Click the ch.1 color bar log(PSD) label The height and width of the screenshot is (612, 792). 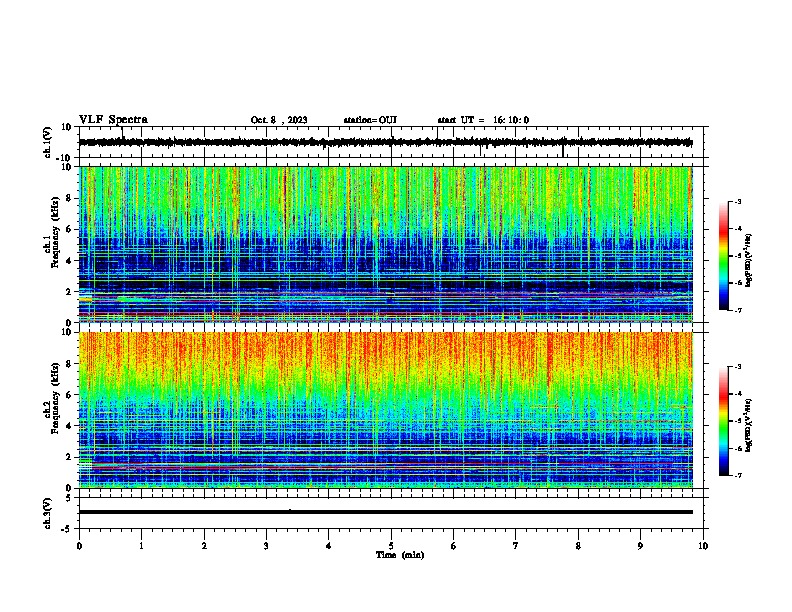point(749,260)
